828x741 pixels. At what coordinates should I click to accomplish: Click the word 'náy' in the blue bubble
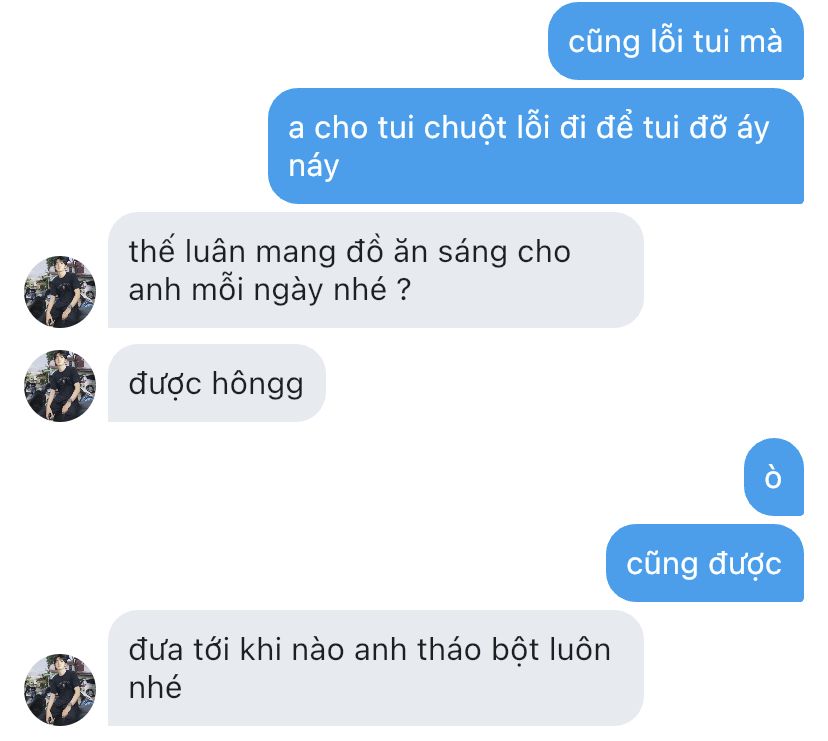pyautogui.click(x=314, y=166)
